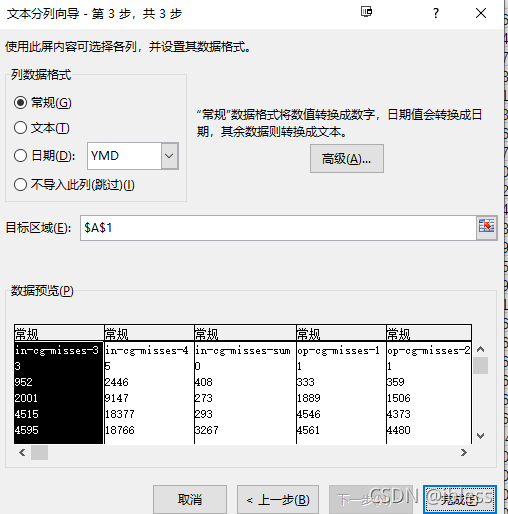The width and height of the screenshot is (508, 514).
Task: Click the dialog display options icon in title bar
Action: pyautogui.click(x=366, y=12)
